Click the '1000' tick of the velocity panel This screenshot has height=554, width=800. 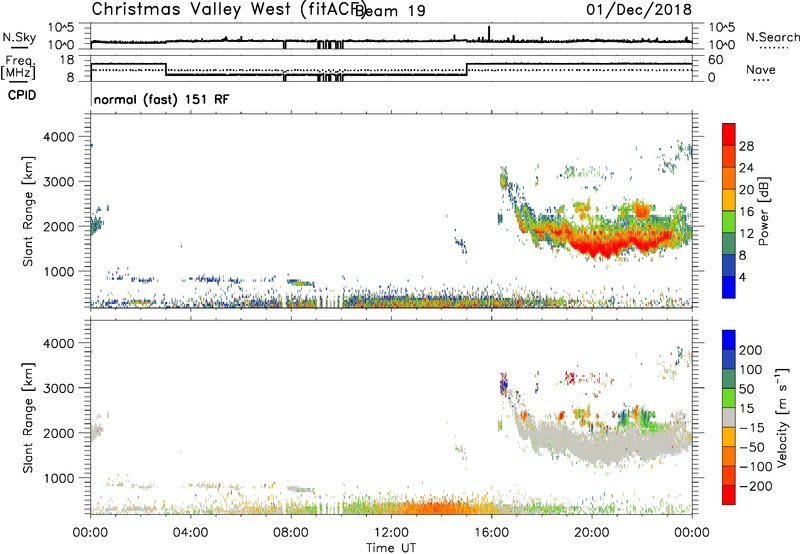(59, 478)
